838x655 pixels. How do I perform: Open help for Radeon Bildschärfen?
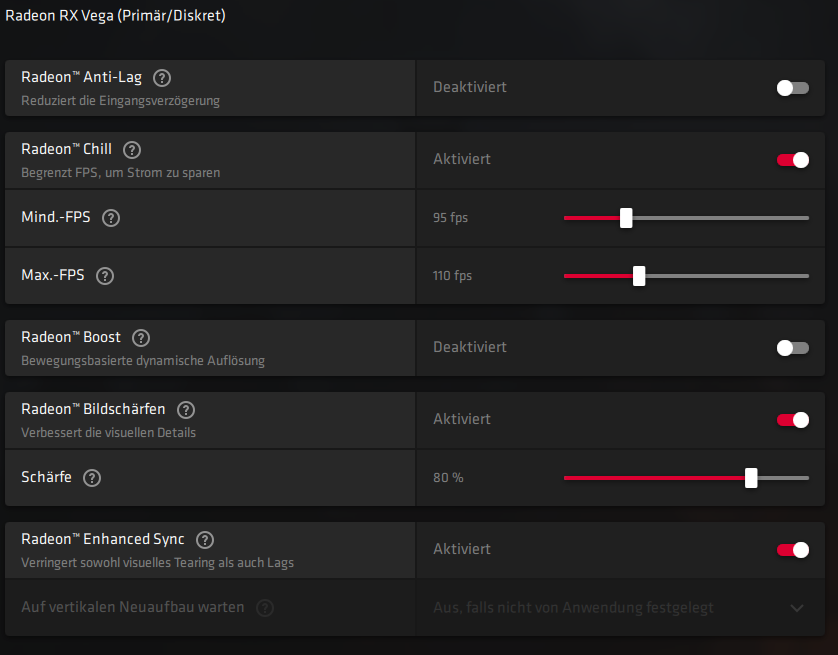[185, 410]
